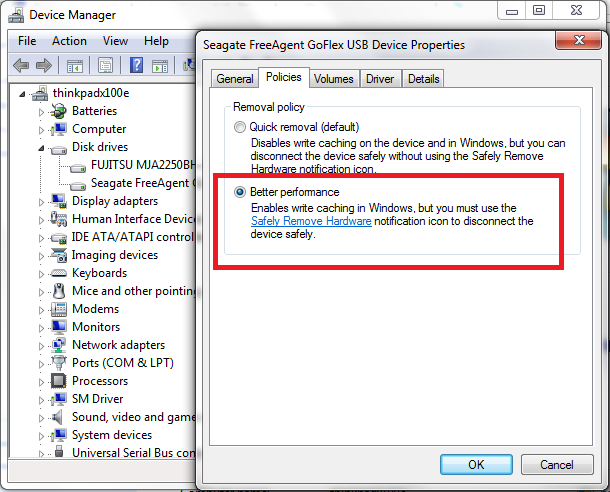Switch to the Volumes tab
The width and height of the screenshot is (610, 492).
(x=334, y=79)
